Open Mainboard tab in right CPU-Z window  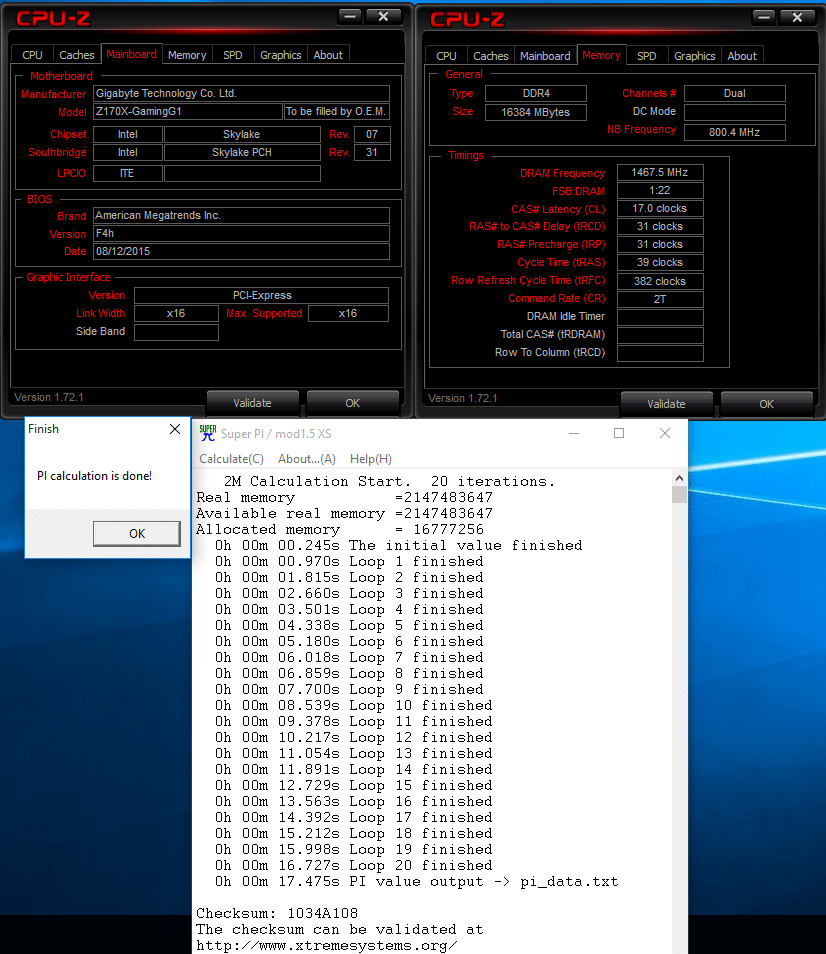545,56
